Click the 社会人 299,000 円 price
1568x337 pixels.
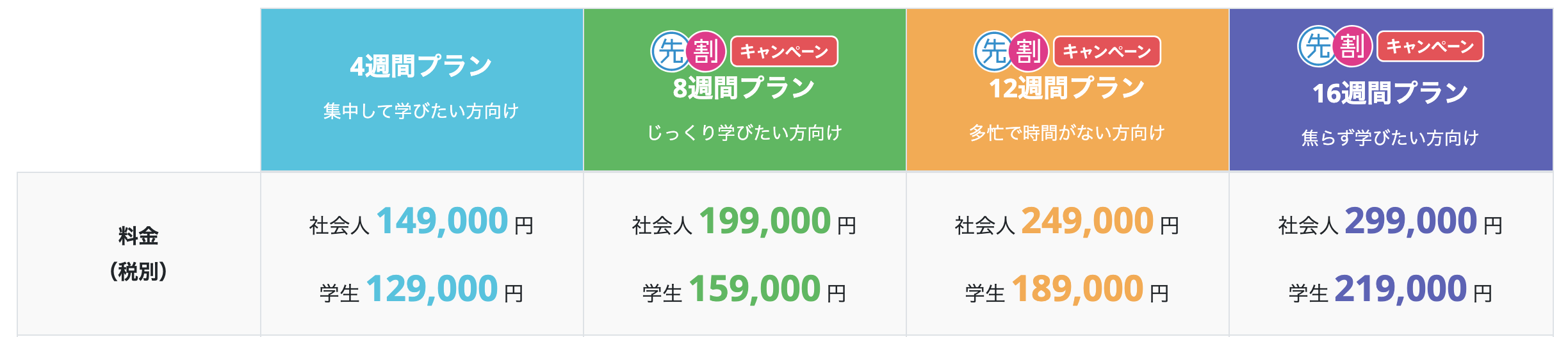point(1391,222)
